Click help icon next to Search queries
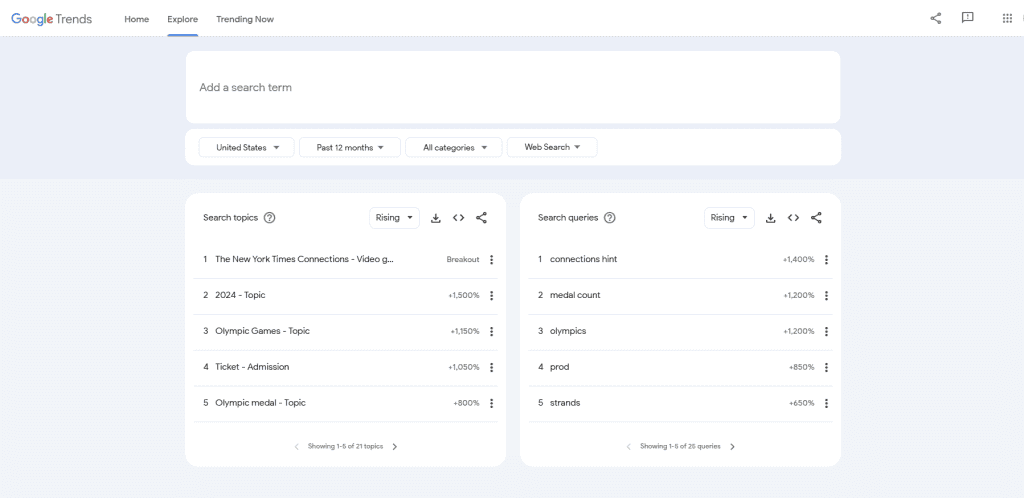The image size is (1024, 498). [609, 218]
